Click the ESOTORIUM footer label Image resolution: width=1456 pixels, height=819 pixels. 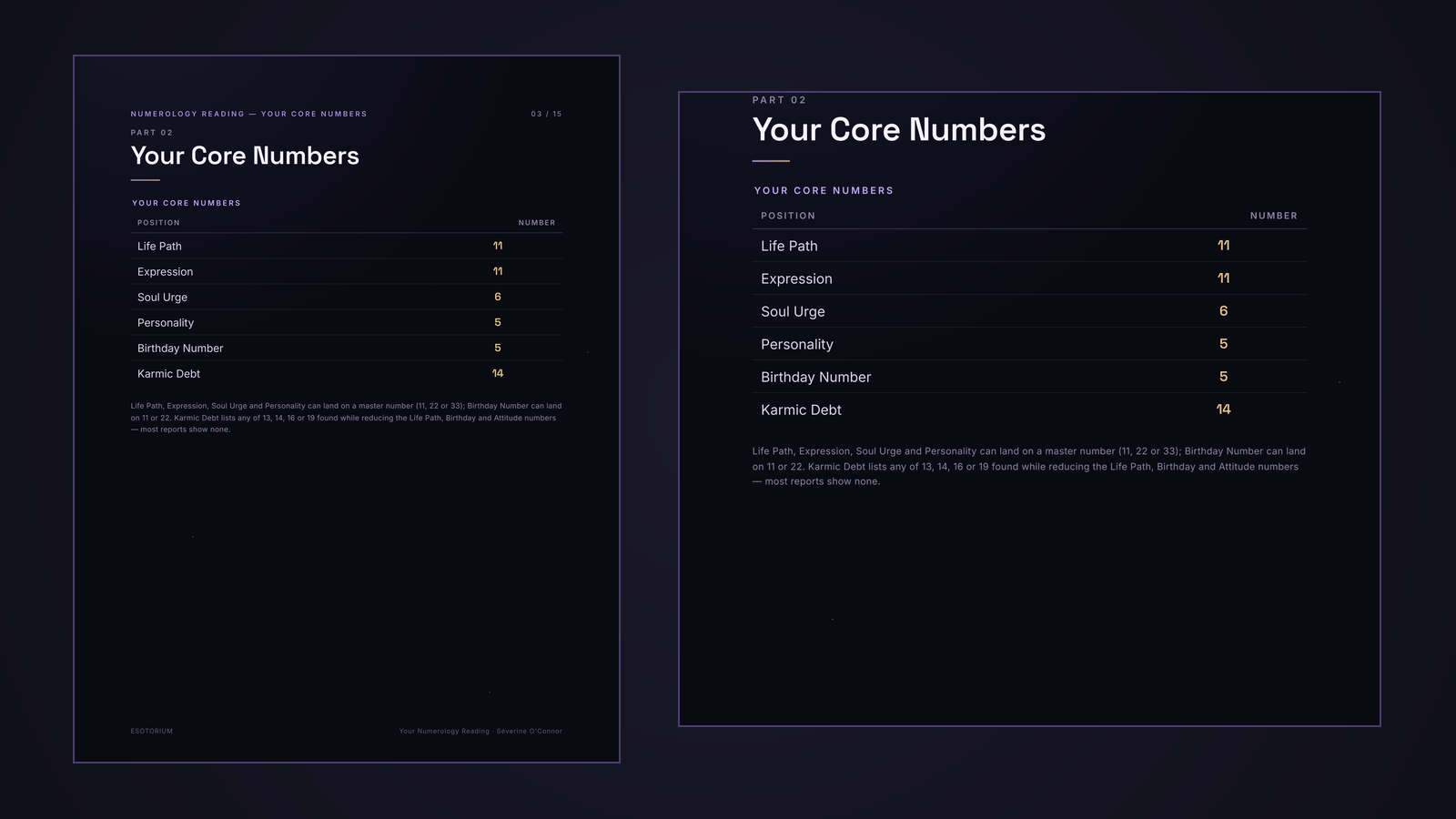point(151,731)
